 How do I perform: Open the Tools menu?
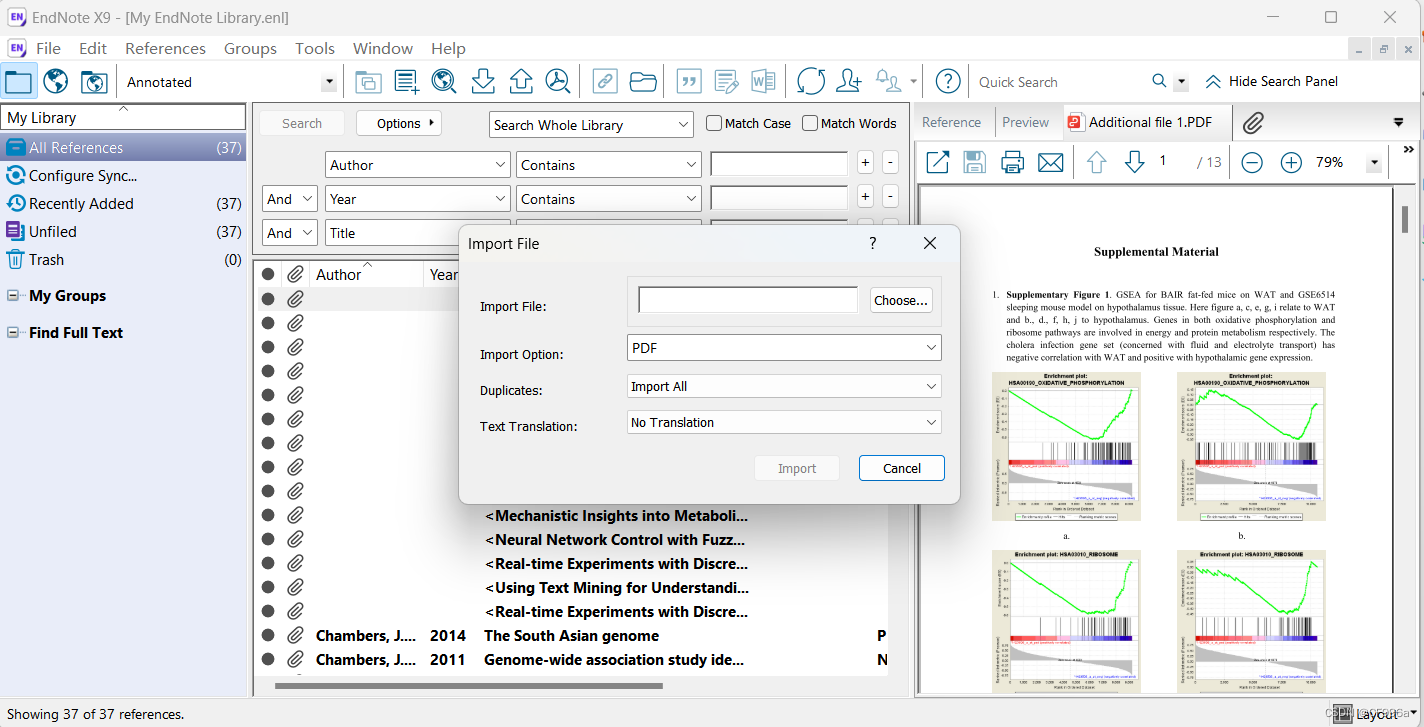coord(315,48)
